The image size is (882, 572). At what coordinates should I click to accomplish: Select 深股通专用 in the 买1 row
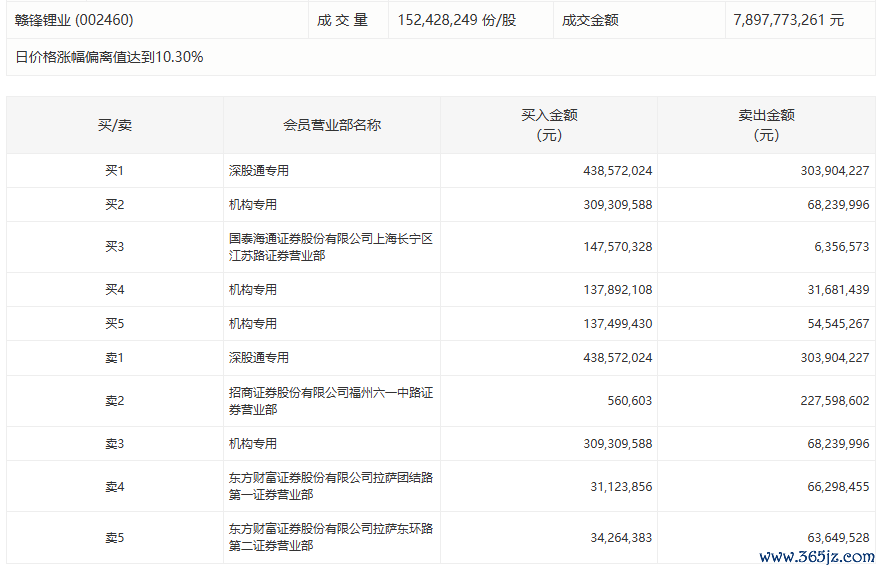pos(259,170)
